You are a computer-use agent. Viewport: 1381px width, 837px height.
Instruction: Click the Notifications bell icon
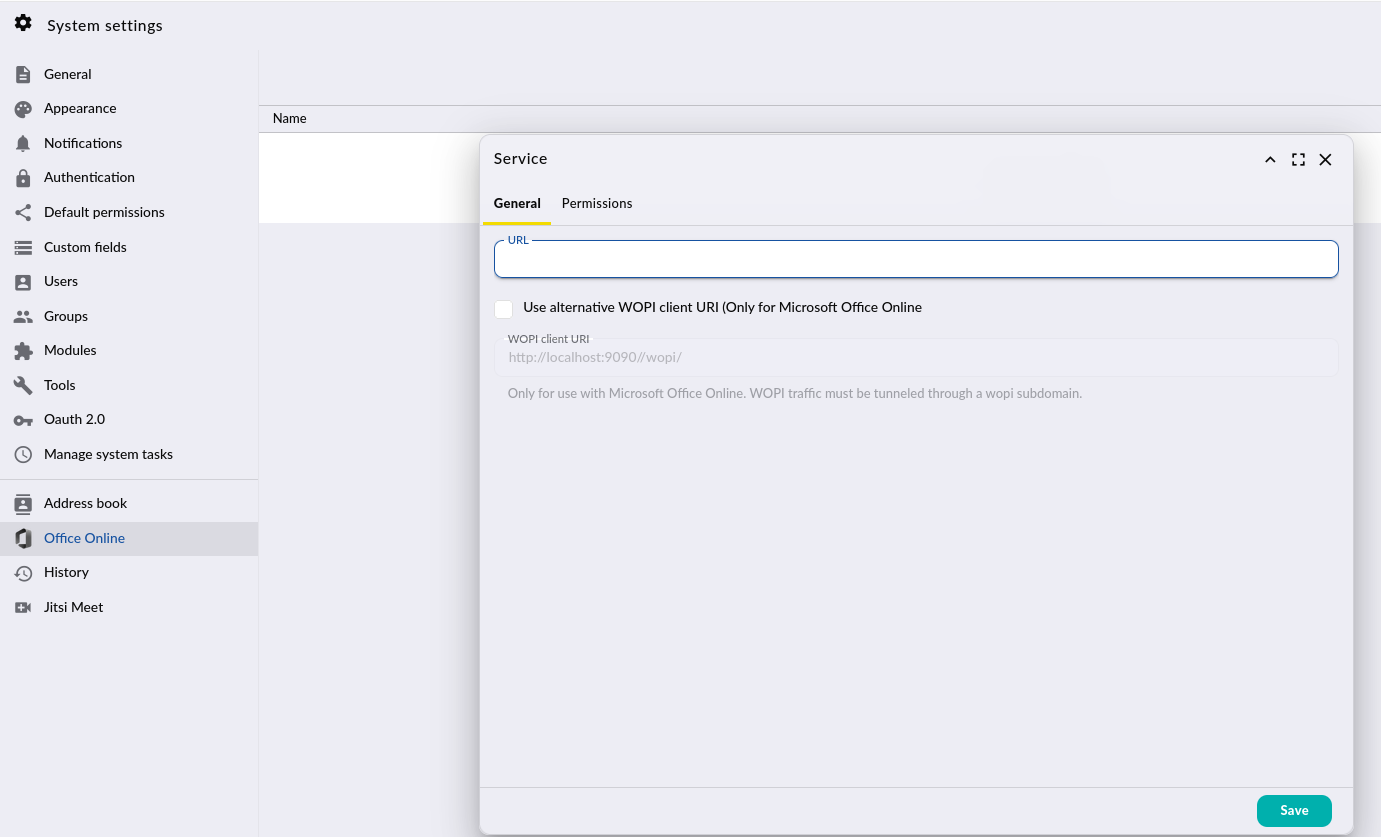(23, 144)
